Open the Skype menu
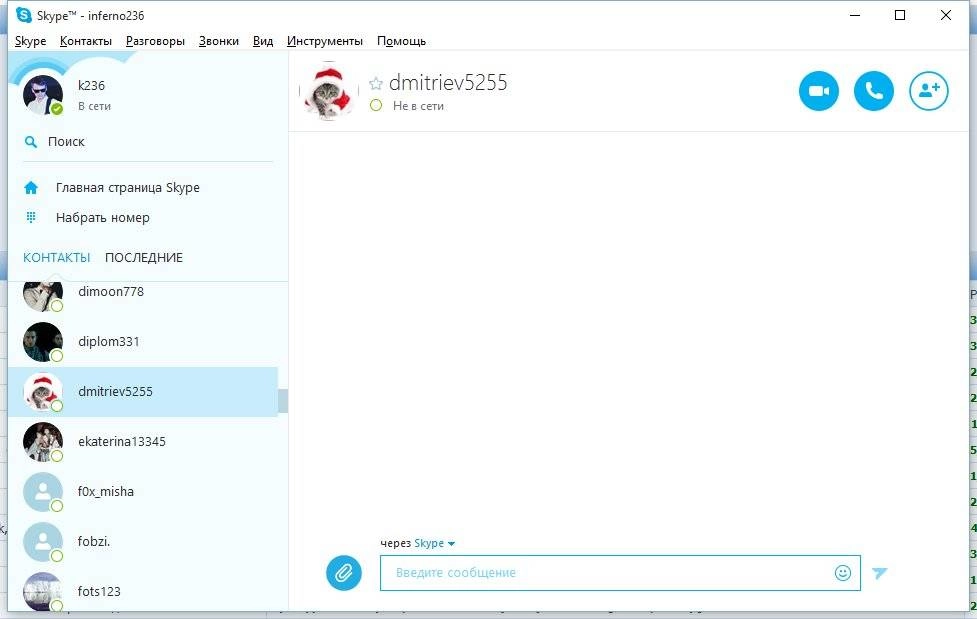Image resolution: width=977 pixels, height=619 pixels. (x=31, y=41)
